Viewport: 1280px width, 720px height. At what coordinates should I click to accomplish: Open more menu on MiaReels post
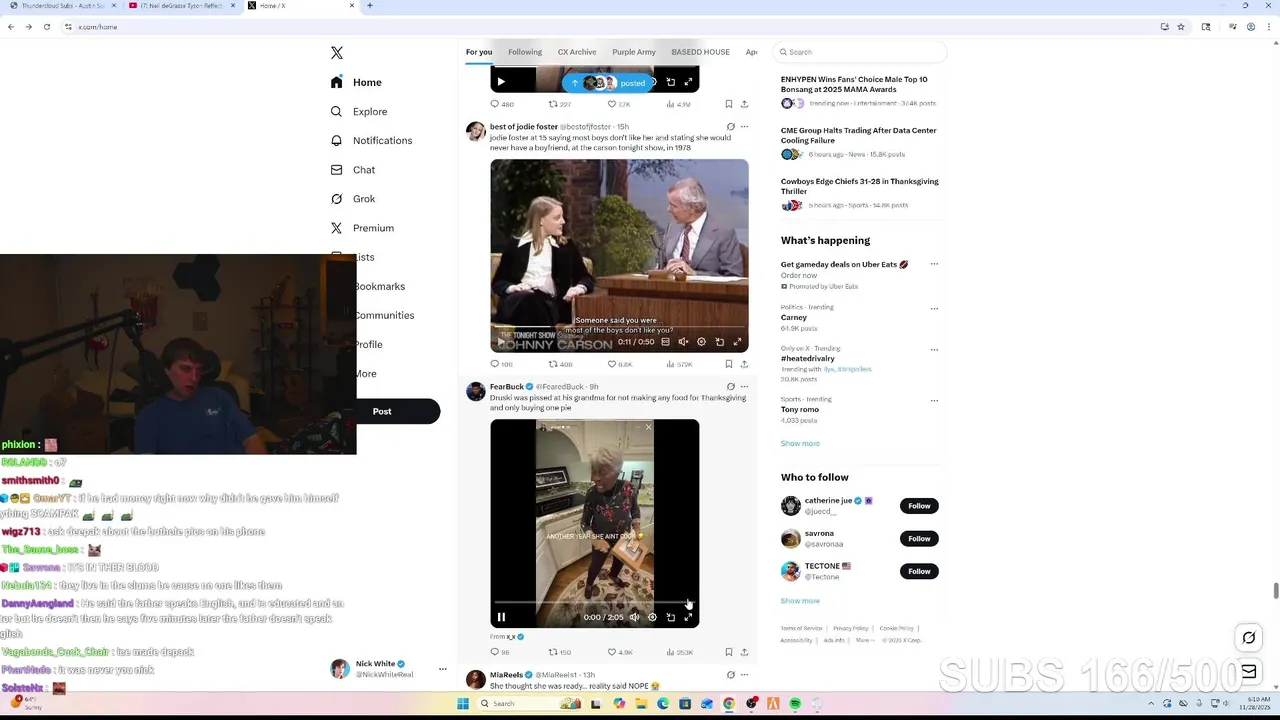744,675
